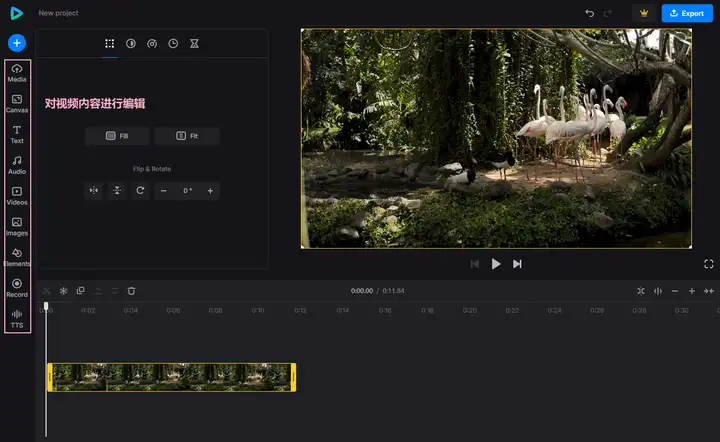Decrease rotation angle with minus
This screenshot has height=442, width=720.
163,190
